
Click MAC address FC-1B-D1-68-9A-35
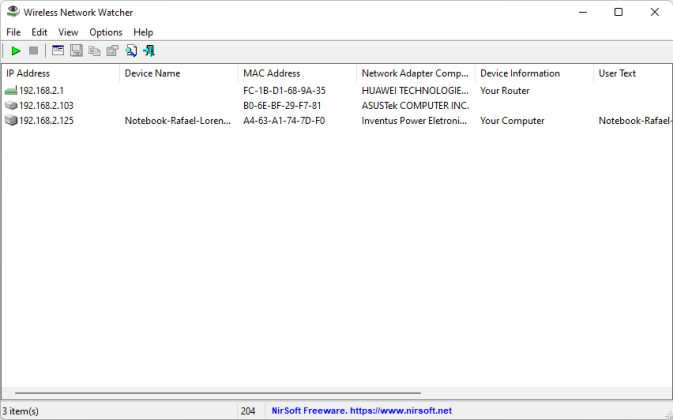click(284, 91)
